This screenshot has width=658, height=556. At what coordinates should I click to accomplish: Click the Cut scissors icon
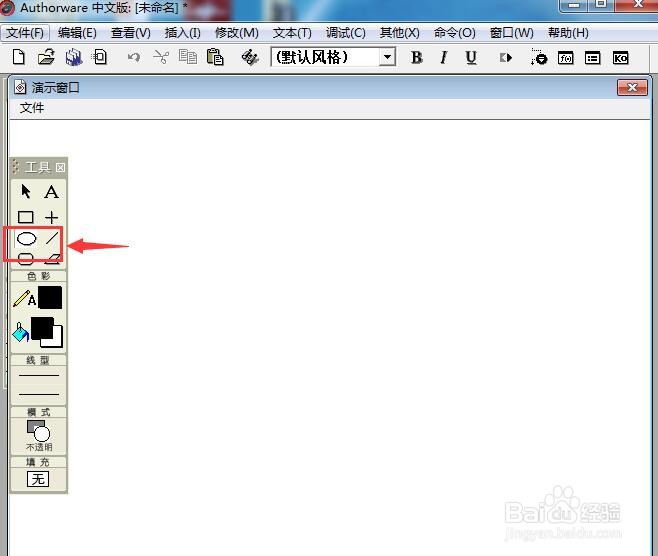point(161,57)
